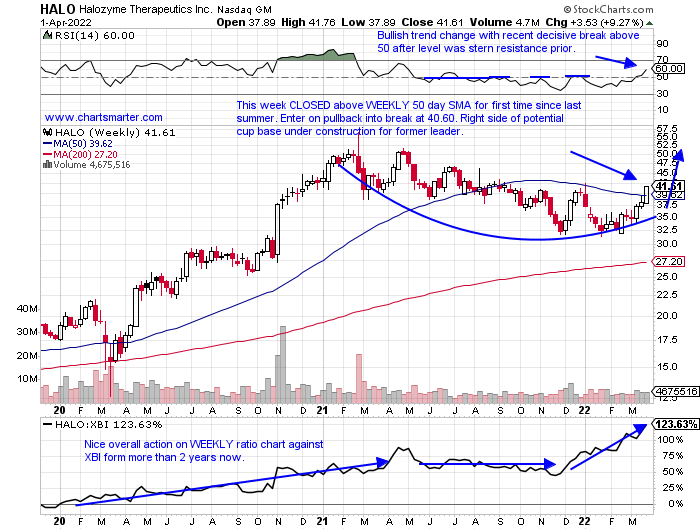Click the candlestick icon beside HALO (Weekly)

tap(47, 132)
